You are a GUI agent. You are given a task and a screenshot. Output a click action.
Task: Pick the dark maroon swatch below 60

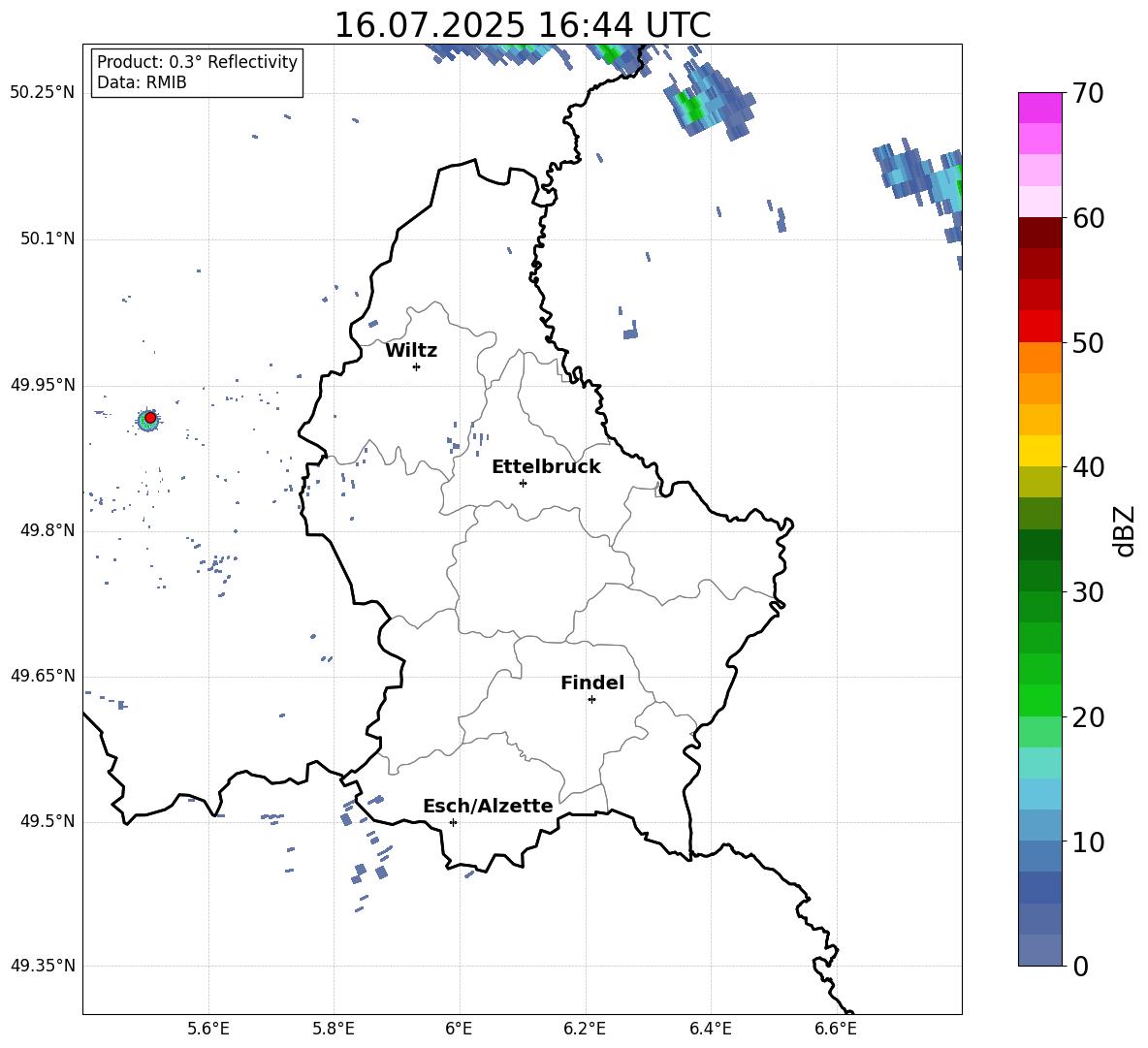click(1039, 233)
